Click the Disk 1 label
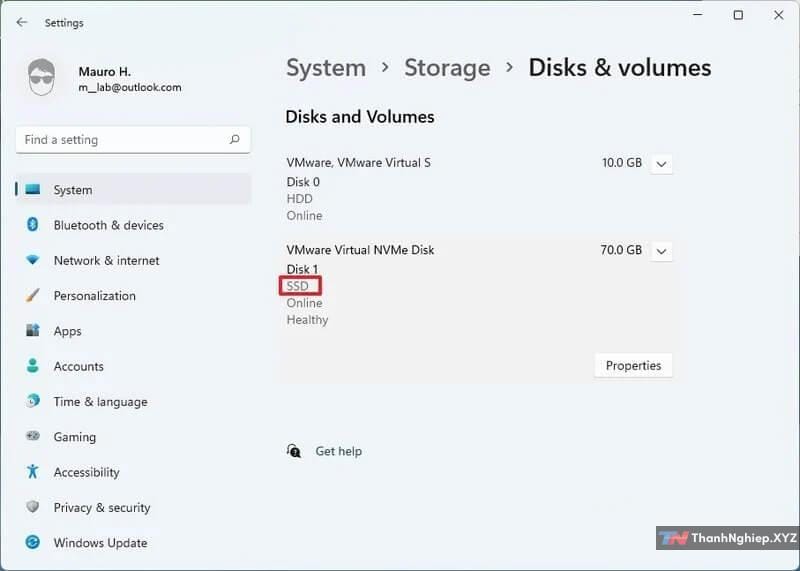Screen dimensions: 800x571 point(302,269)
